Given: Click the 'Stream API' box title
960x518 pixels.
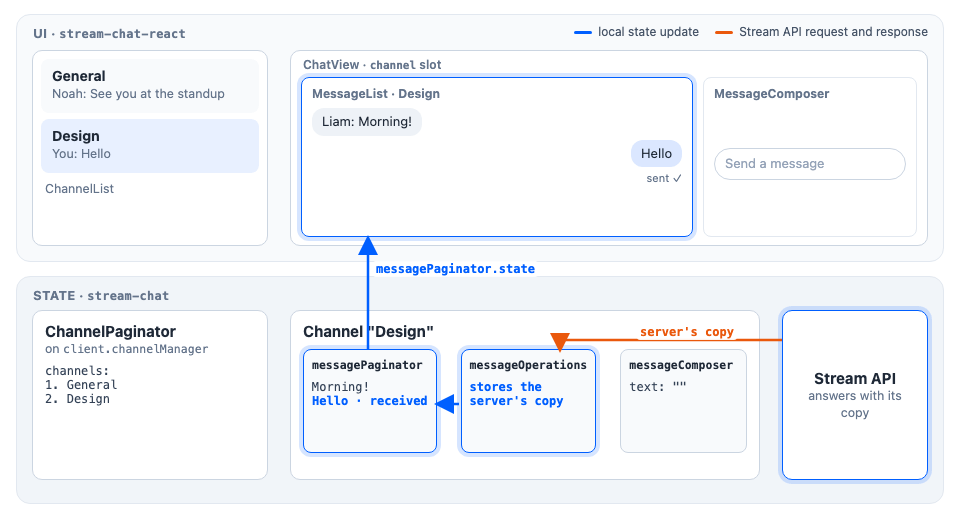Looking at the screenshot, I should (x=855, y=378).
